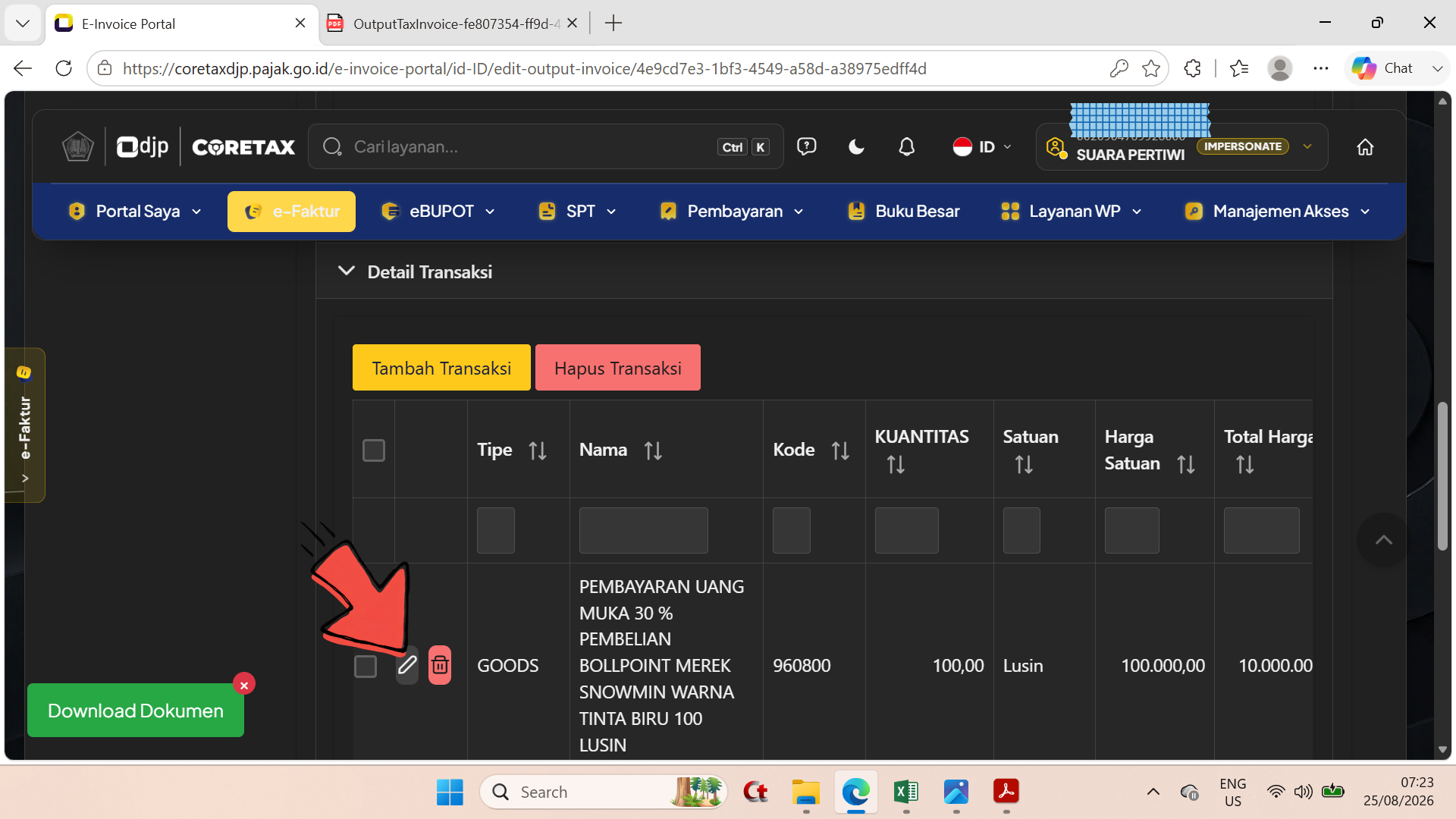Image resolution: width=1456 pixels, height=819 pixels.
Task: Sort table by Tipe column
Action: [538, 450]
